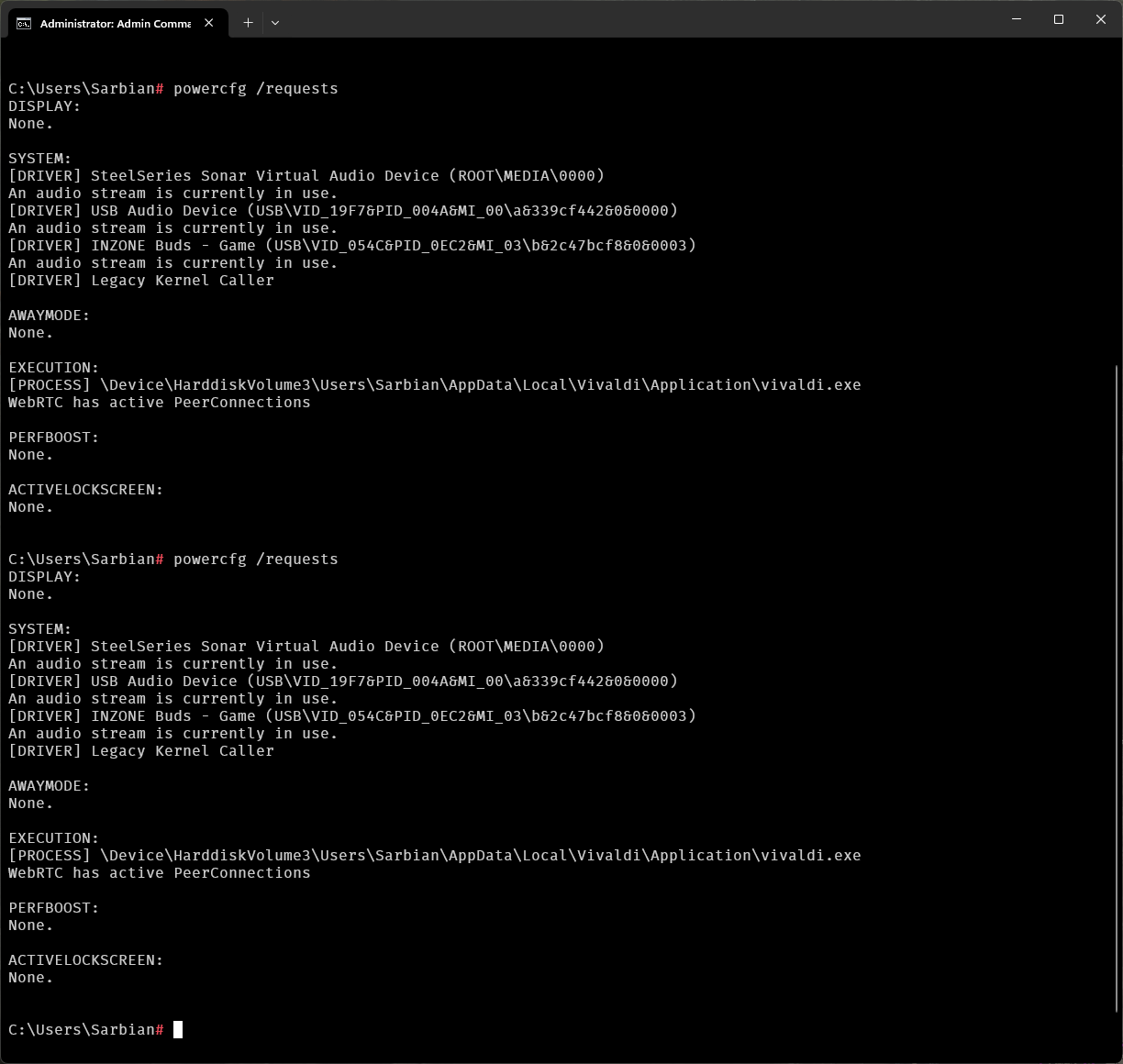The width and height of the screenshot is (1123, 1064).
Task: Click empty title bar area beside tabs
Action: click(642, 19)
